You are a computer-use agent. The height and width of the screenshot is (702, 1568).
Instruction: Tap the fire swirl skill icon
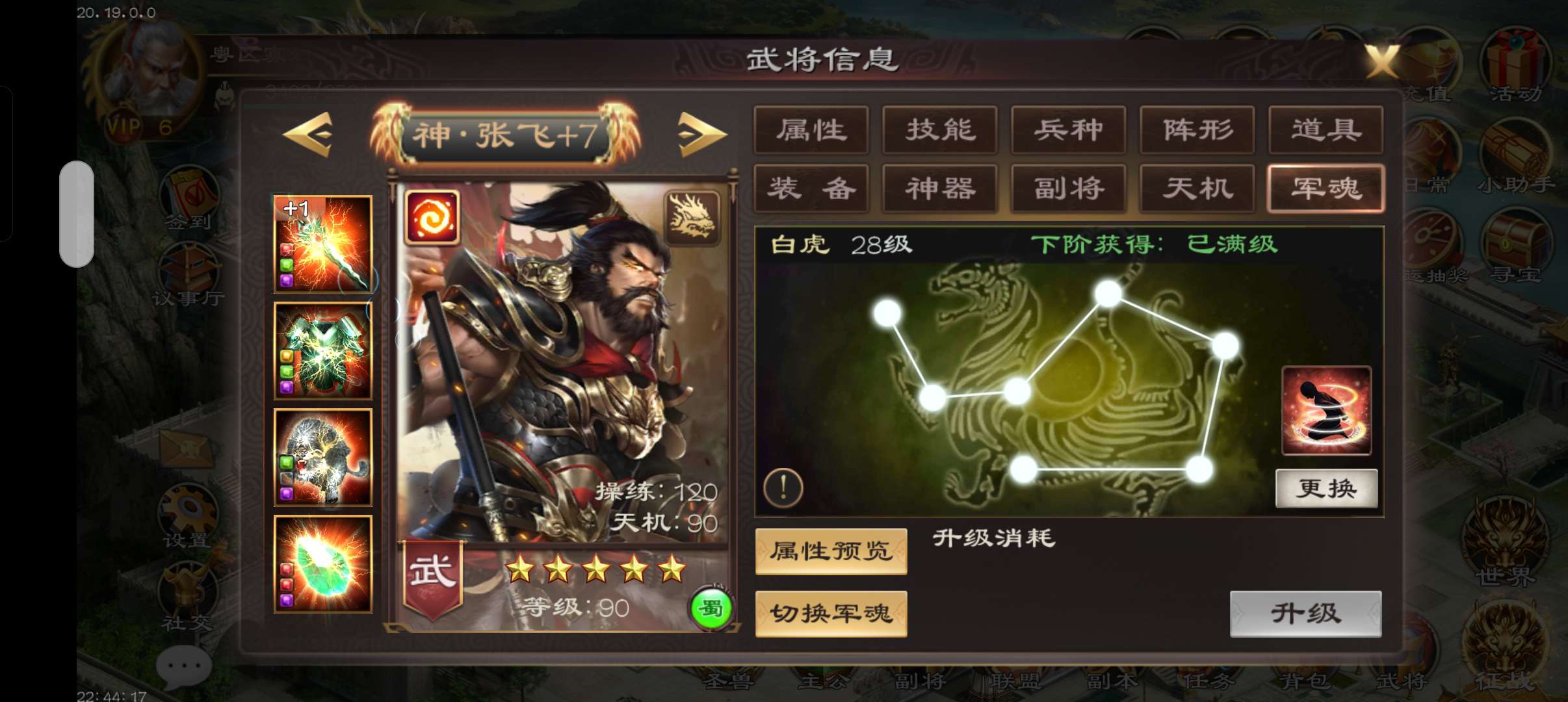(x=432, y=218)
